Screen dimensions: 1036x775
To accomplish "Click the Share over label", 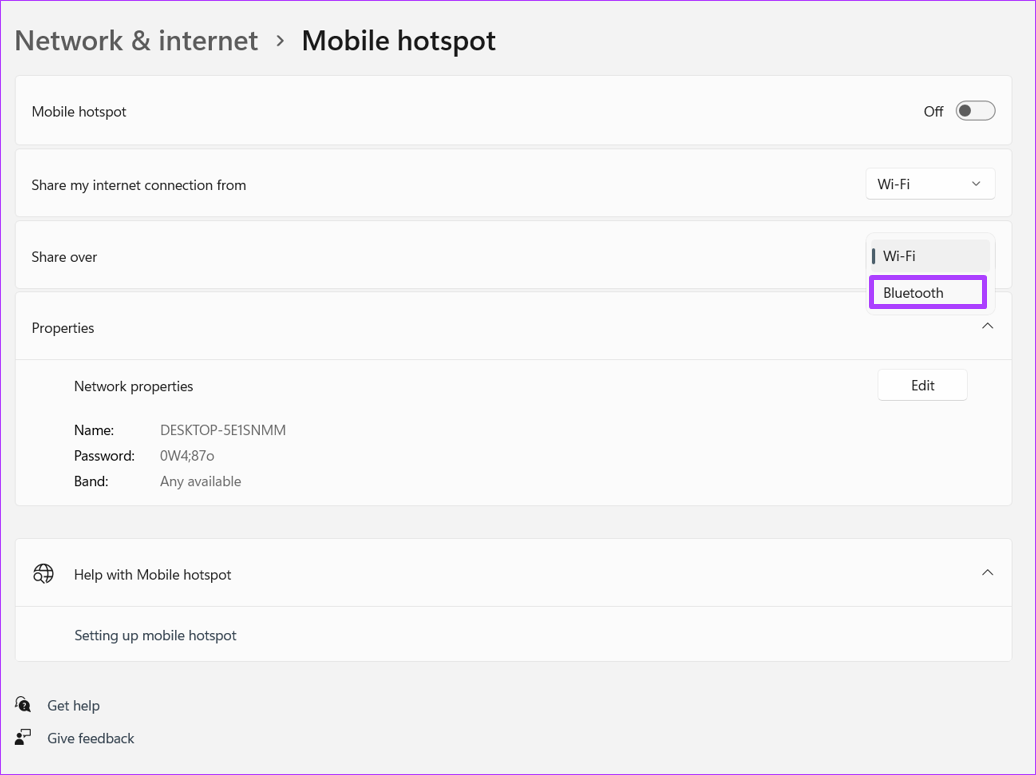I will coord(64,257).
